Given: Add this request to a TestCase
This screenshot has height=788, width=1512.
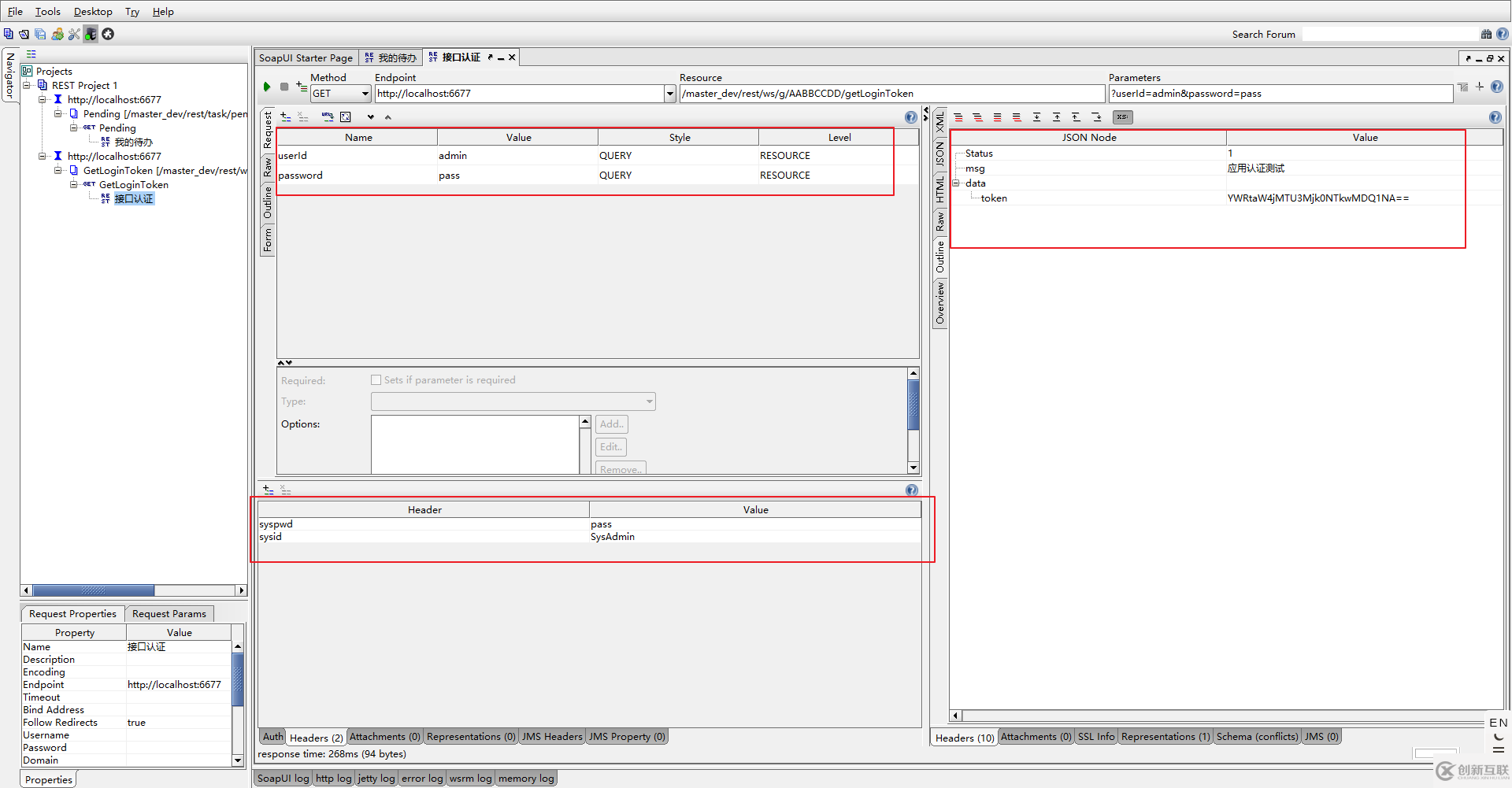Looking at the screenshot, I should (x=302, y=87).
